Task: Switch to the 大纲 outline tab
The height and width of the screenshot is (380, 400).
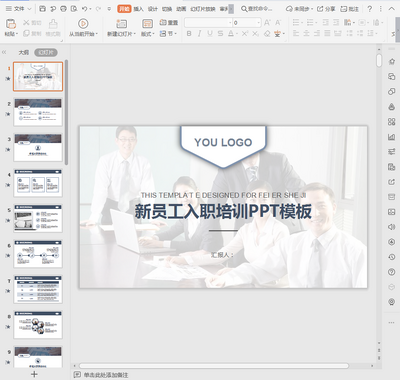Action: pos(24,52)
